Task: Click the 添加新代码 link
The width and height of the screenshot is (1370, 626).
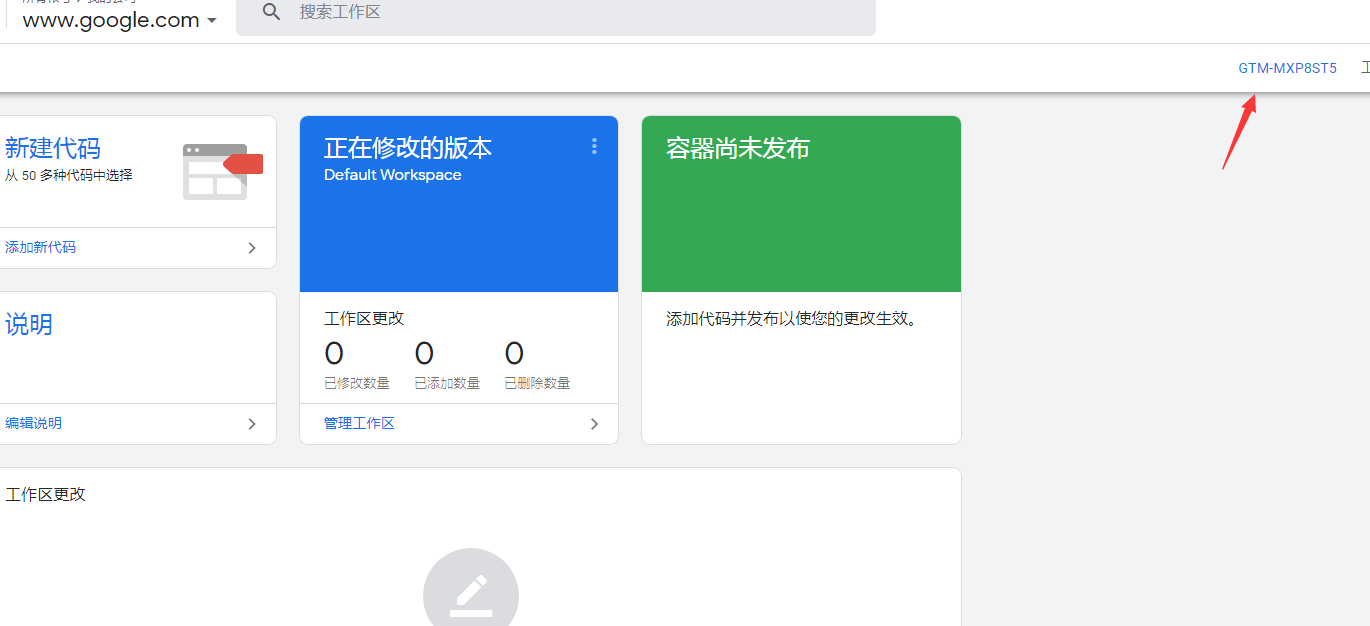Action: 40,247
